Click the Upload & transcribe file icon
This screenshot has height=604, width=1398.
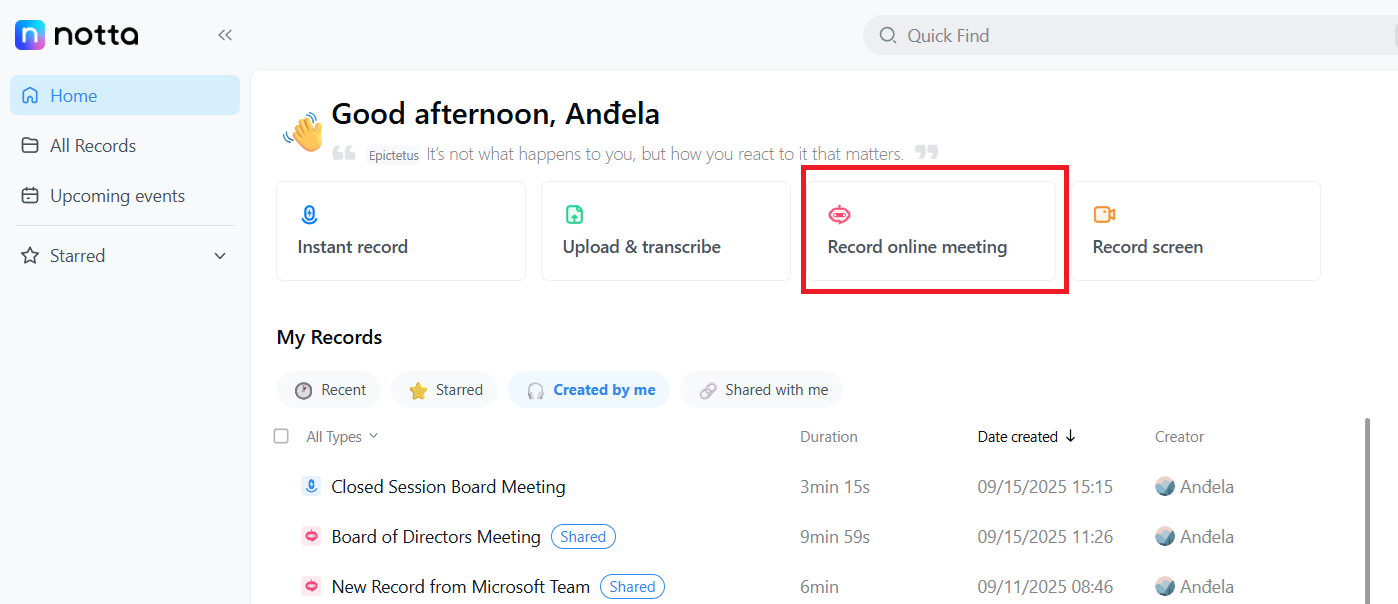[x=574, y=214]
